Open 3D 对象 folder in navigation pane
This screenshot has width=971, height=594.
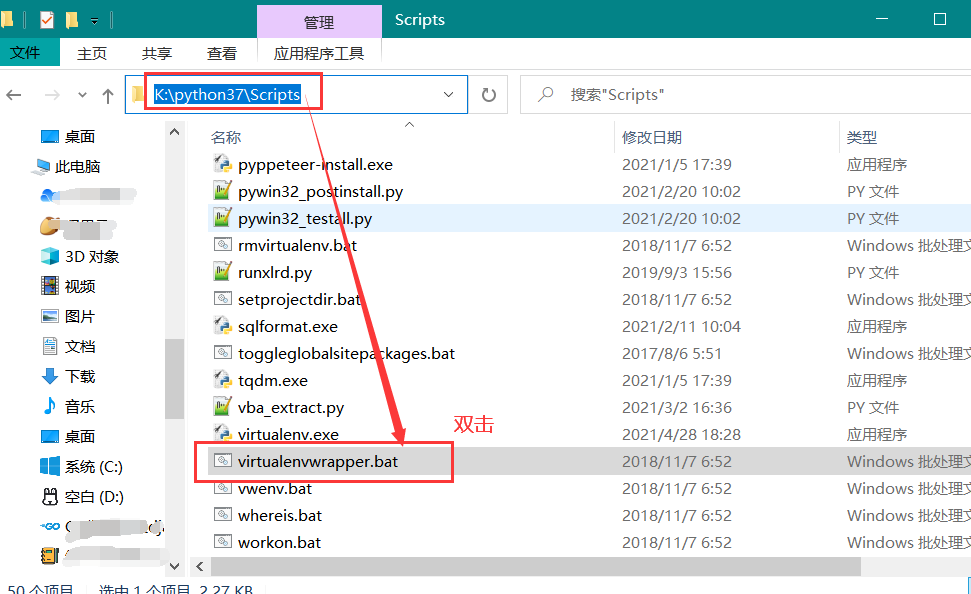[x=92, y=256]
